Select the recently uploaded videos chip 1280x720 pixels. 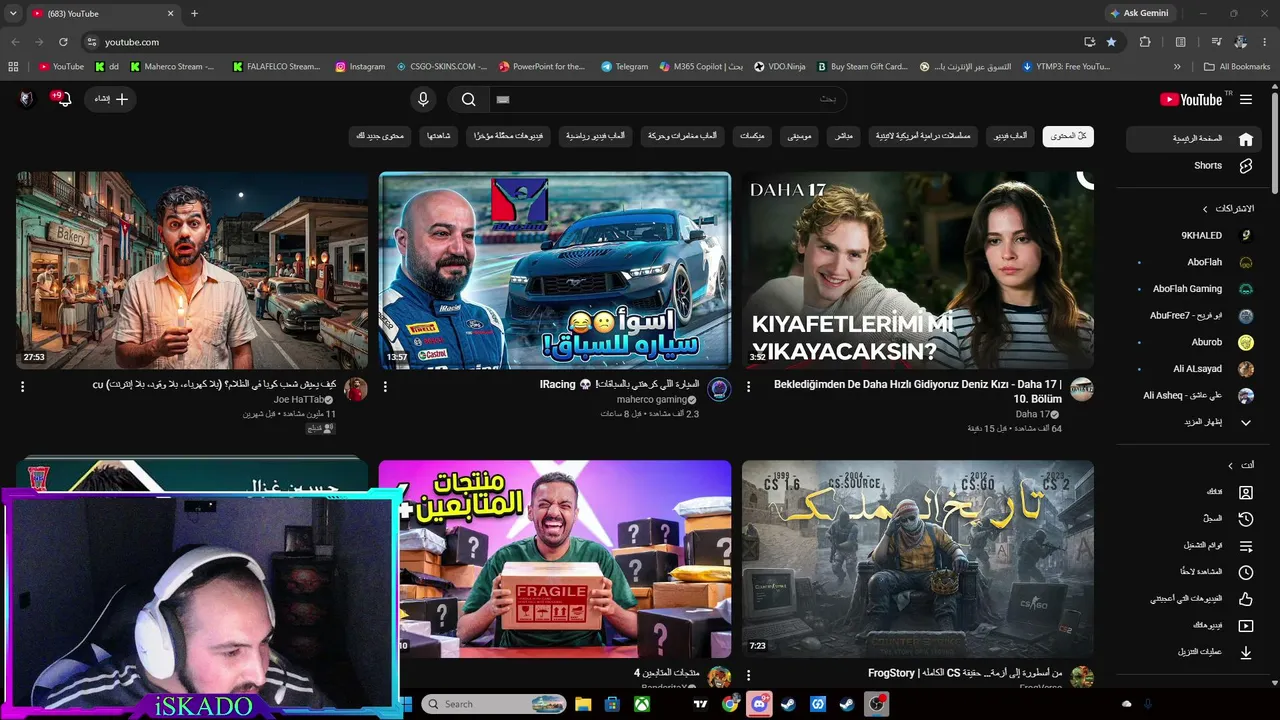point(510,136)
